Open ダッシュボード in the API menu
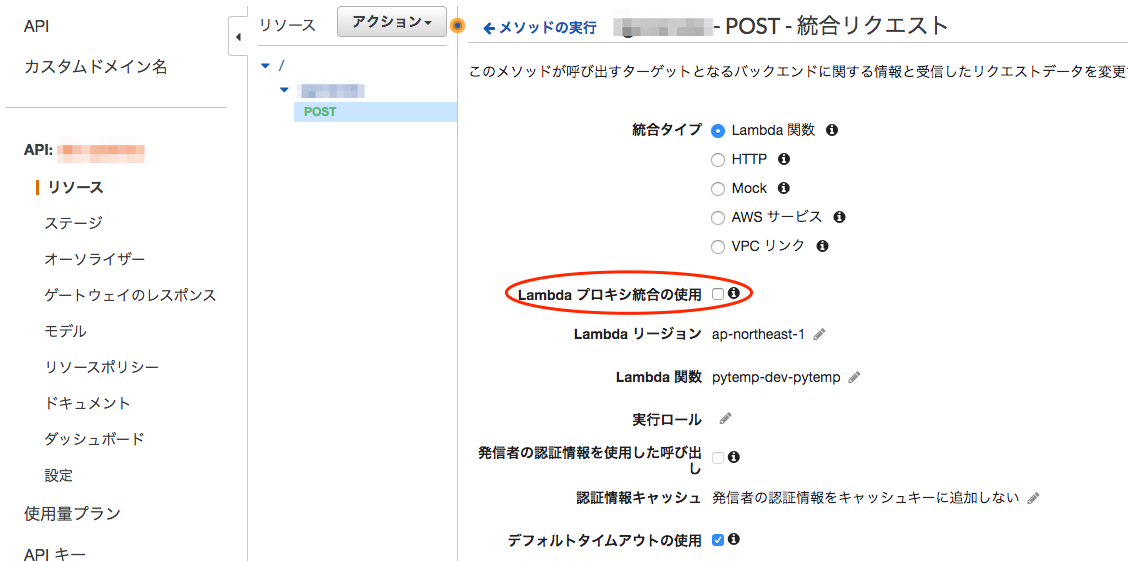 (94, 439)
